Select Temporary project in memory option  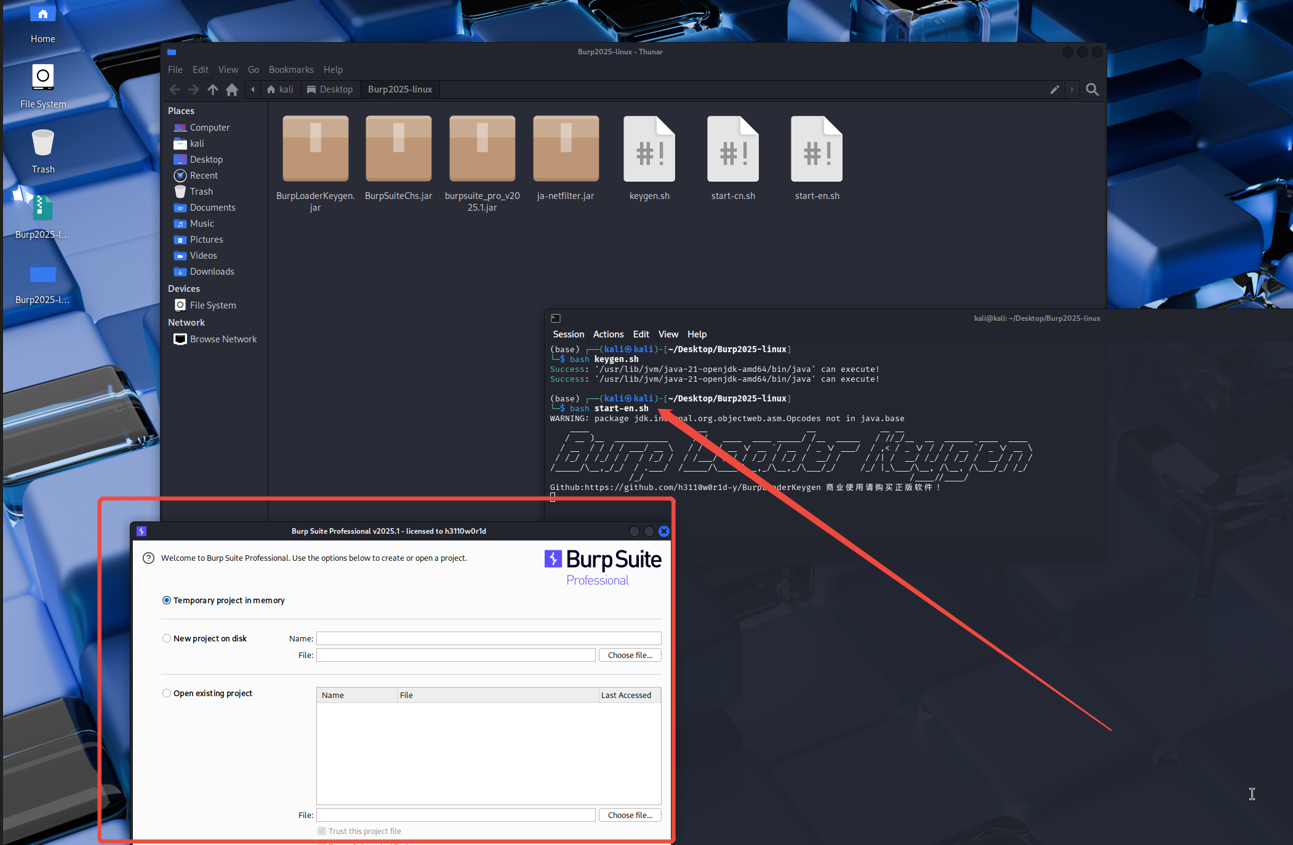coord(167,601)
